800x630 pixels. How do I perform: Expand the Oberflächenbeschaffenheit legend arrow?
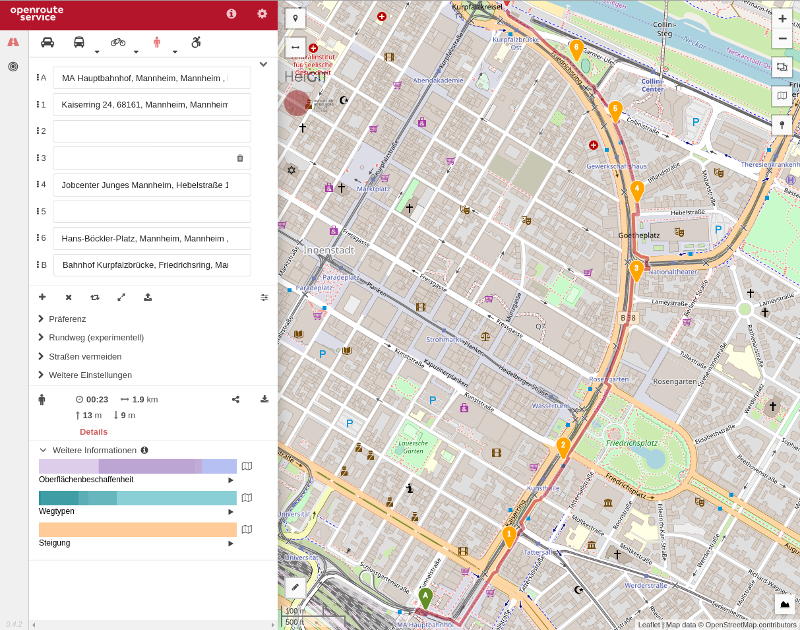click(231, 481)
